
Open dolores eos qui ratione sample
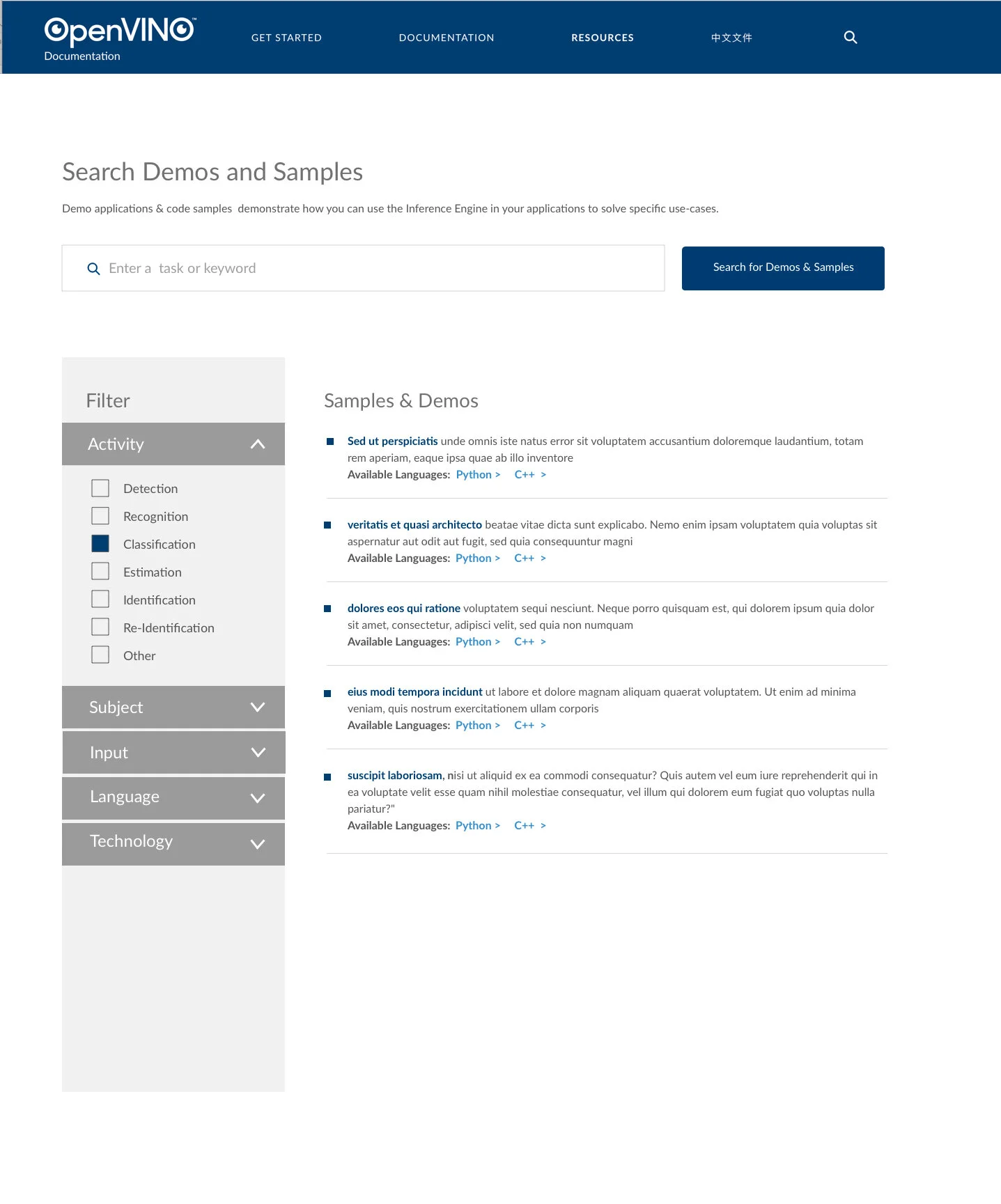coord(403,609)
